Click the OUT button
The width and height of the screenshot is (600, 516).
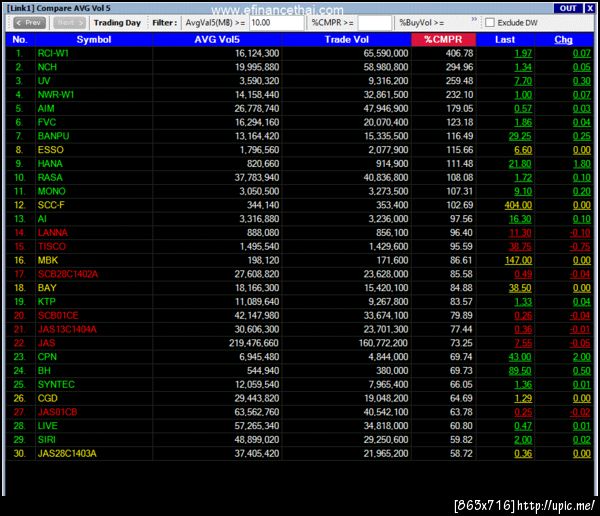568,8
